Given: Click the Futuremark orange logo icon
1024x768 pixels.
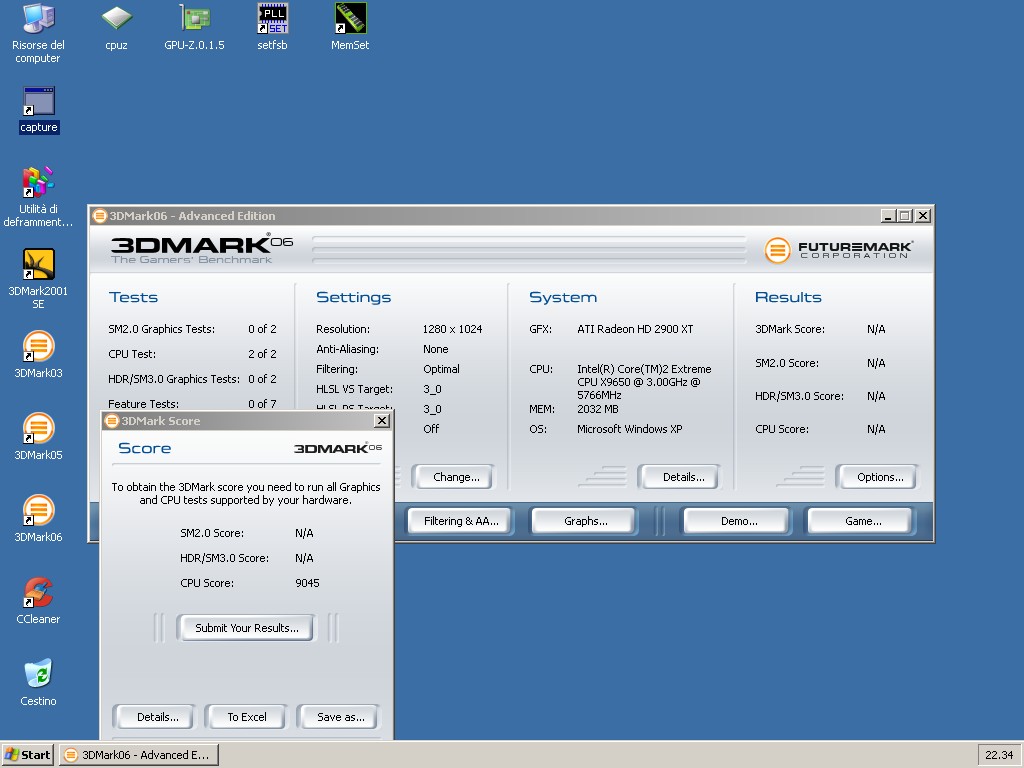Looking at the screenshot, I should click(777, 249).
